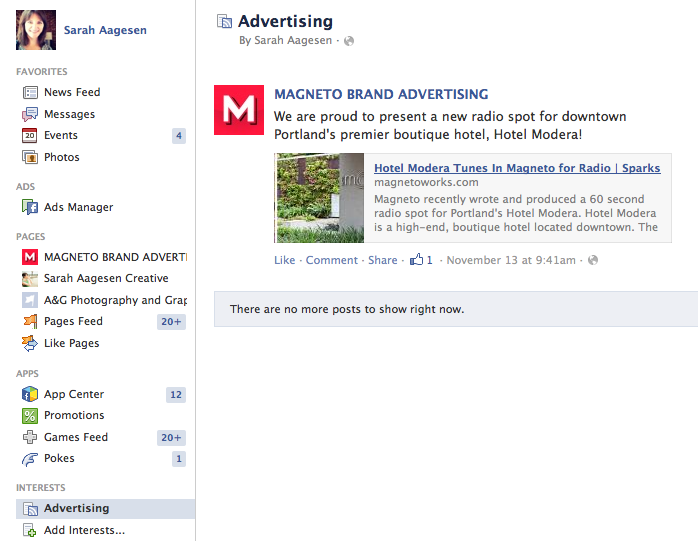Open MAGNETO BRAND ADVERTISING post author link
698x541 pixels.
[x=381, y=94]
